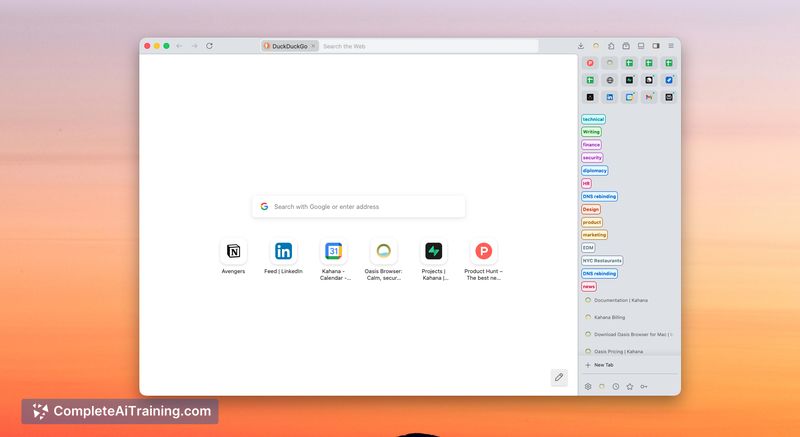
Task: Click the pencil edit button on new tab page
Action: click(559, 377)
